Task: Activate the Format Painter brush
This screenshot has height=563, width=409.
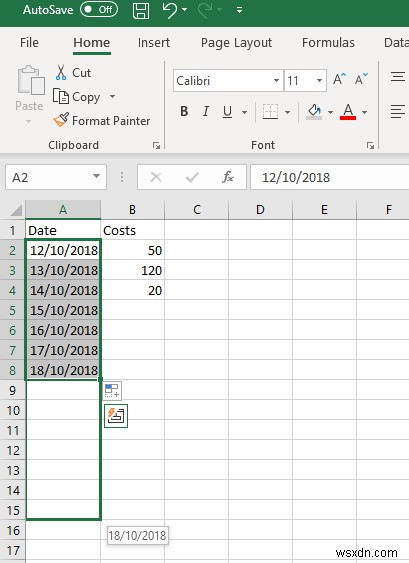Action: [x=102, y=120]
